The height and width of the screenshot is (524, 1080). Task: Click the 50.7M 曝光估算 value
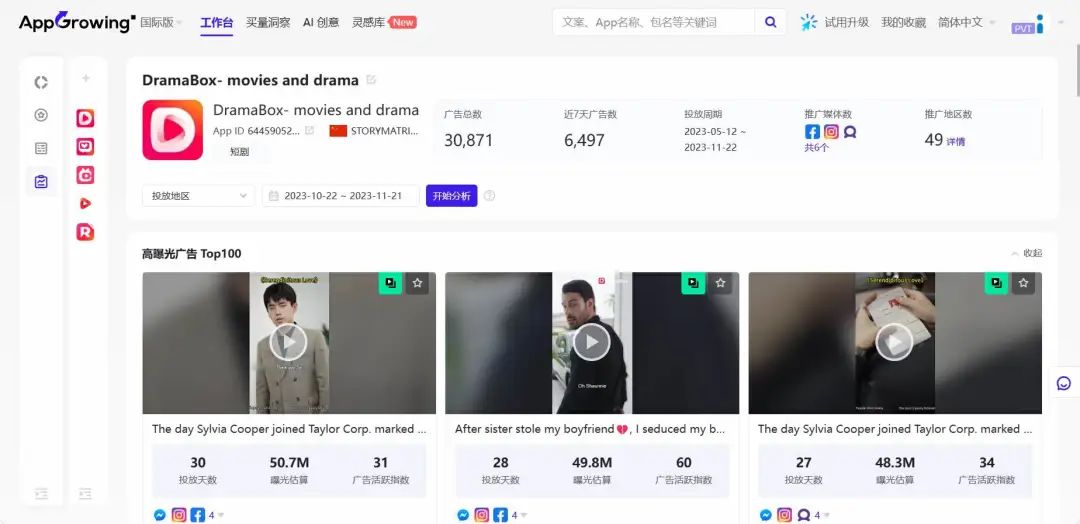(289, 463)
